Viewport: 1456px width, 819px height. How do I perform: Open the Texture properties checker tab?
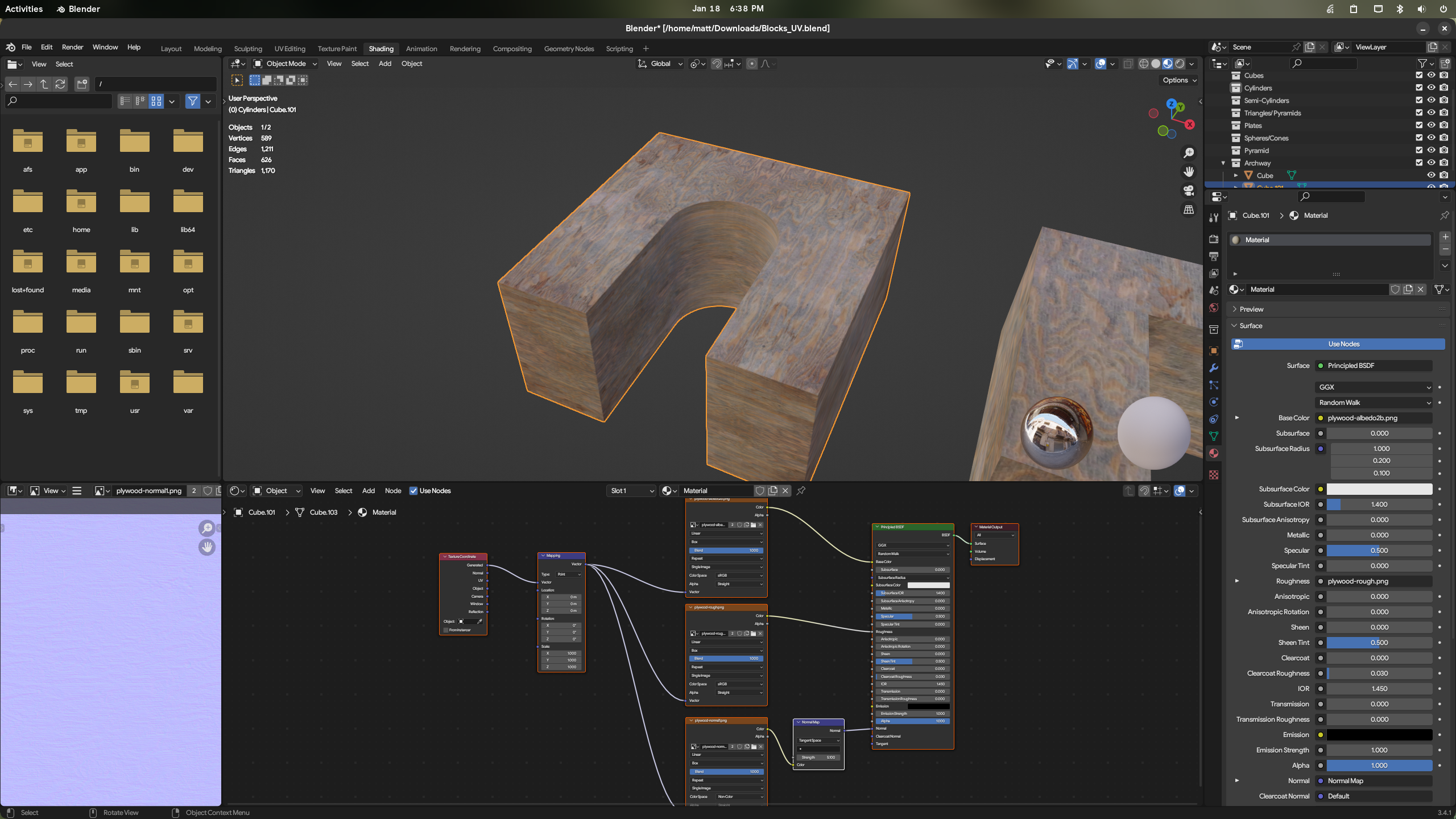[x=1214, y=475]
